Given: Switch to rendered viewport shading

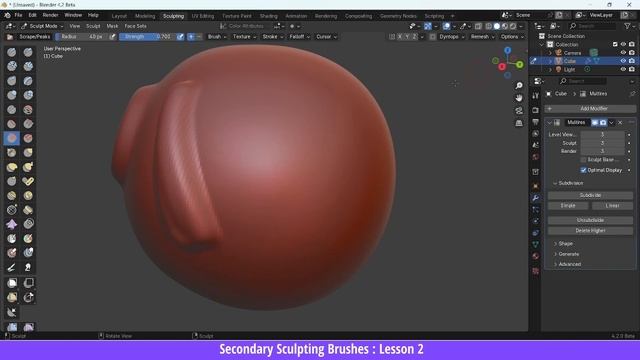Looking at the screenshot, I should tap(513, 26).
